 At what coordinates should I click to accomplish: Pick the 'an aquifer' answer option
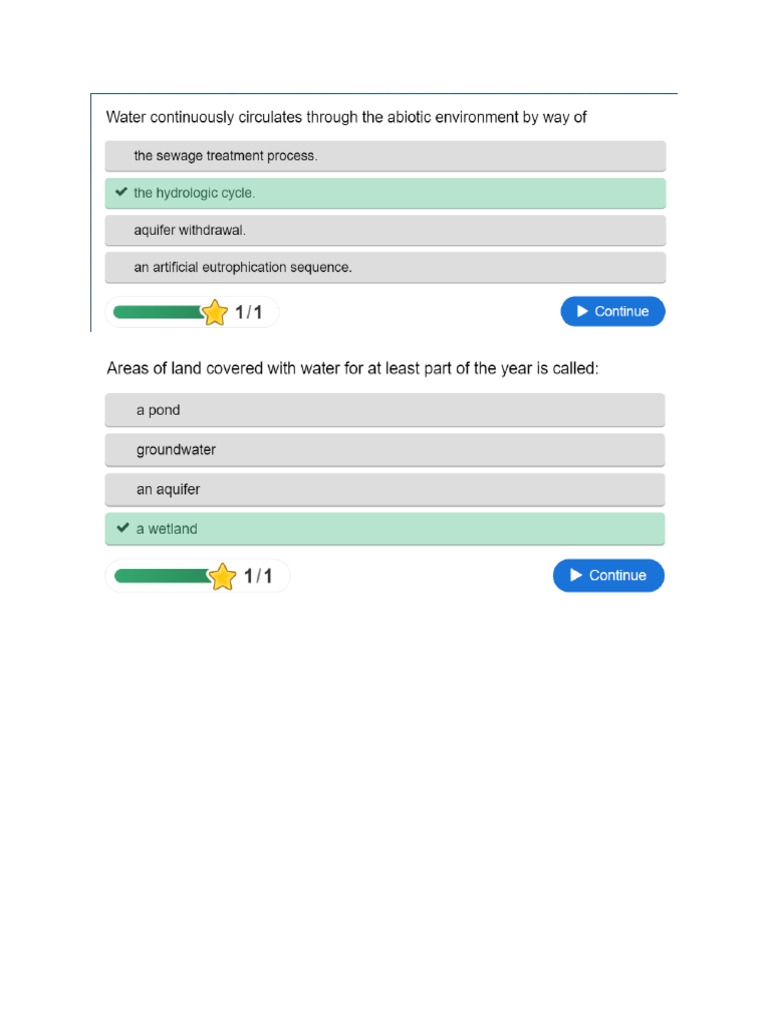point(168,490)
